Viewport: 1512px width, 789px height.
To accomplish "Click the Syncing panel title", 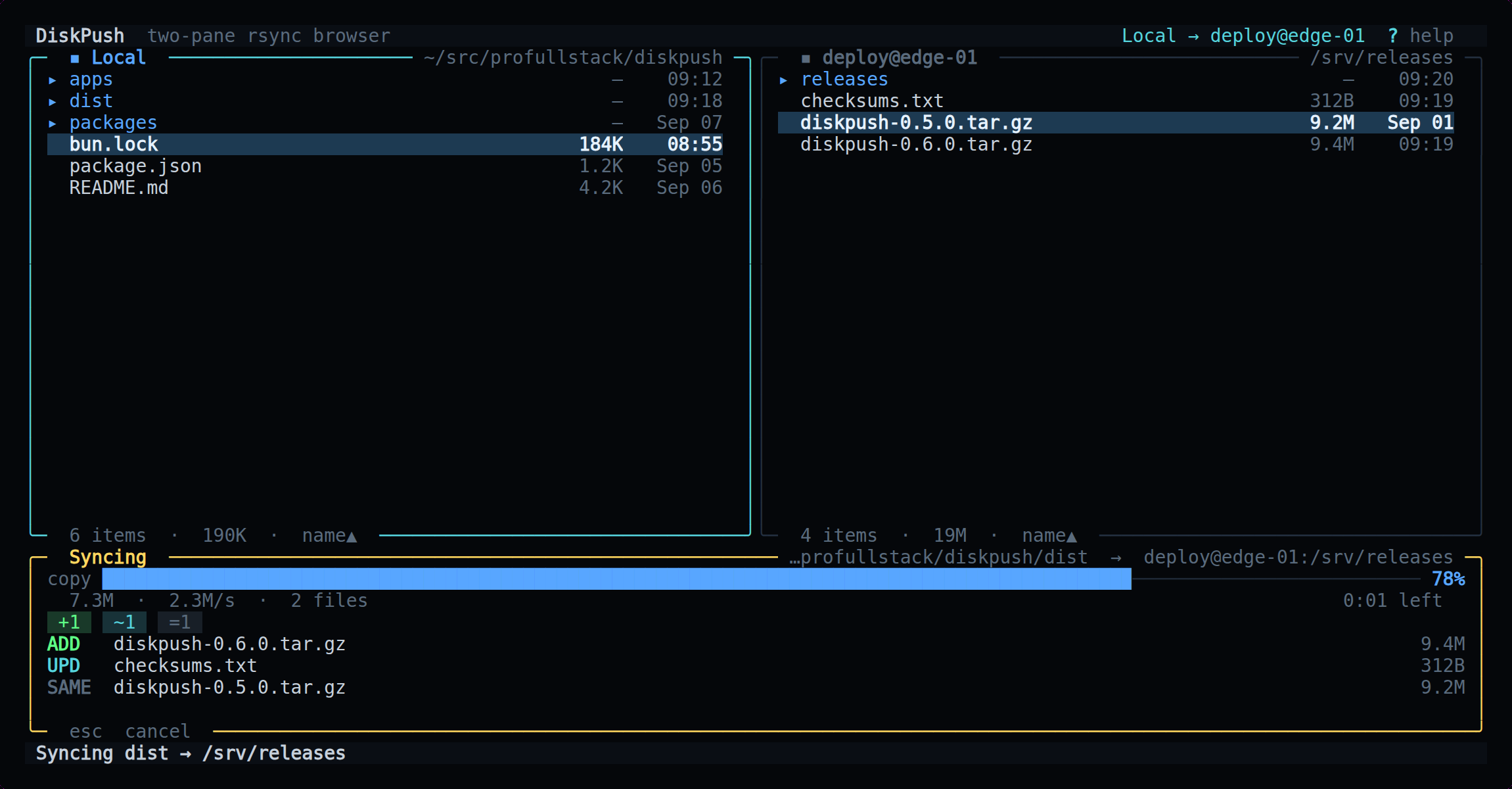I will pos(108,558).
